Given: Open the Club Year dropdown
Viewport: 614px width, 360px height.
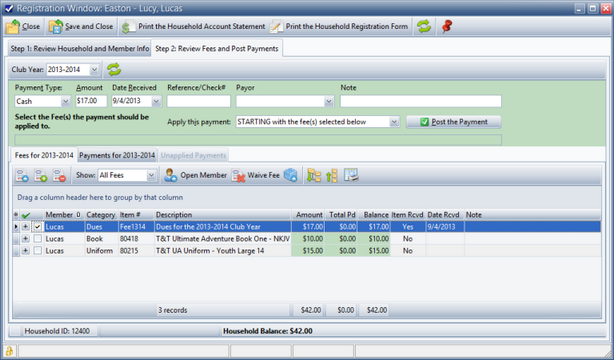Looking at the screenshot, I should (94, 70).
